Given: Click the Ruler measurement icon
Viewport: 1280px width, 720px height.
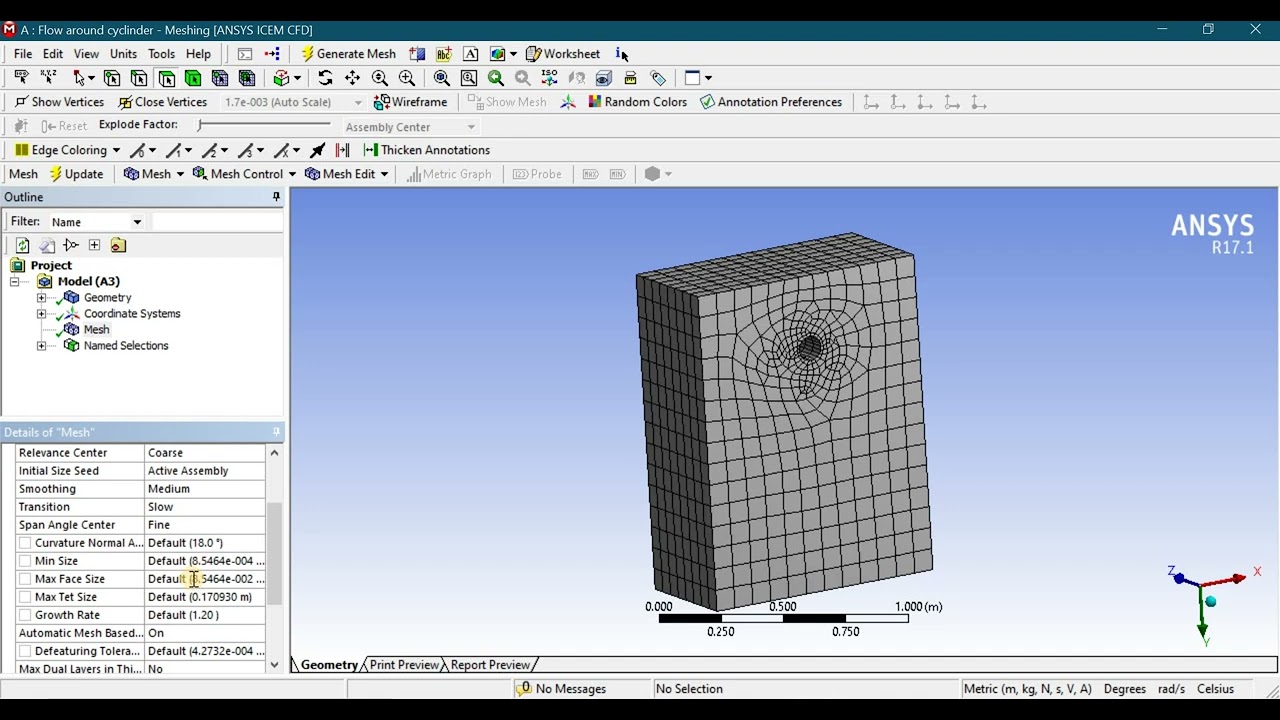Looking at the screenshot, I should (x=630, y=78).
